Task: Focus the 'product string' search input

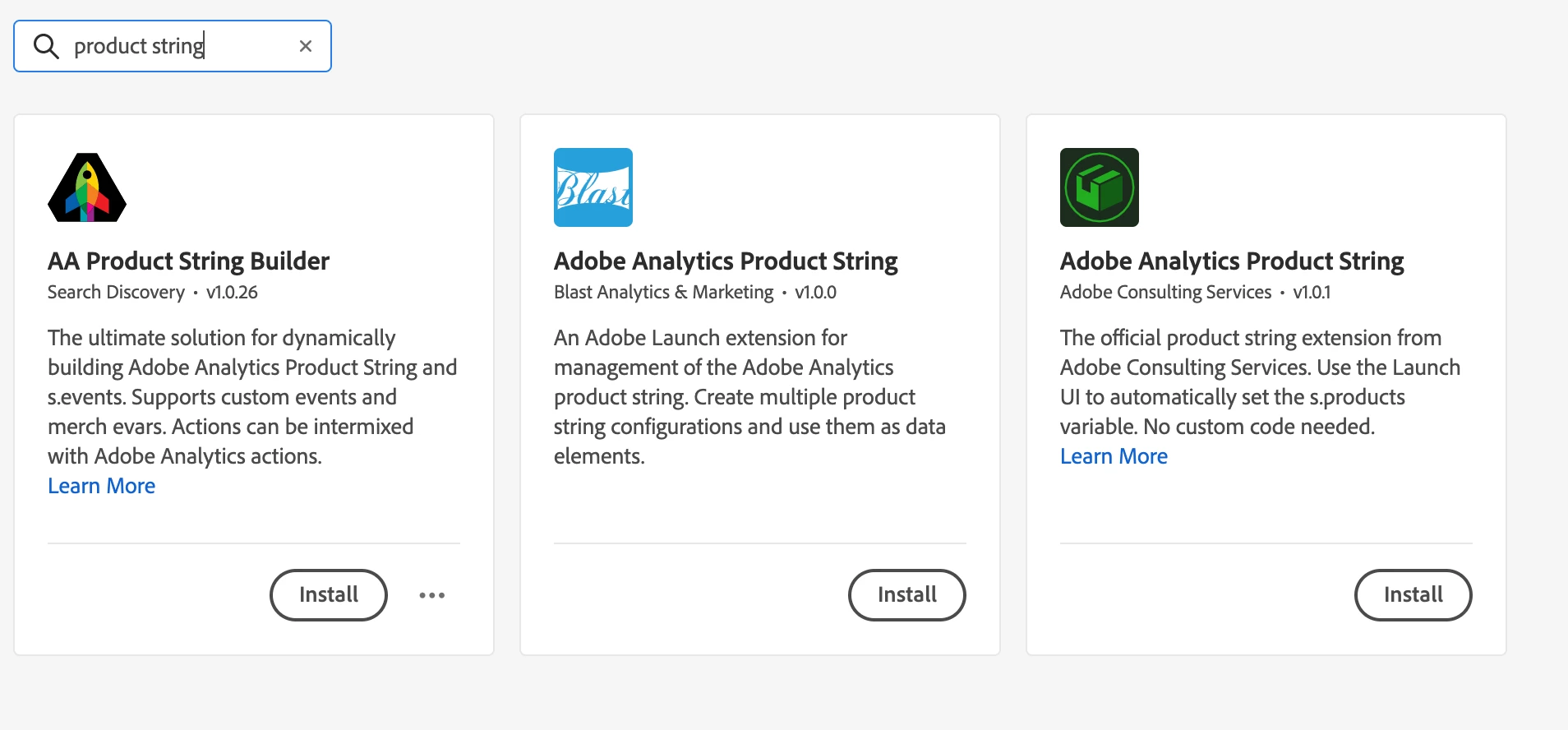Action: coord(181,46)
